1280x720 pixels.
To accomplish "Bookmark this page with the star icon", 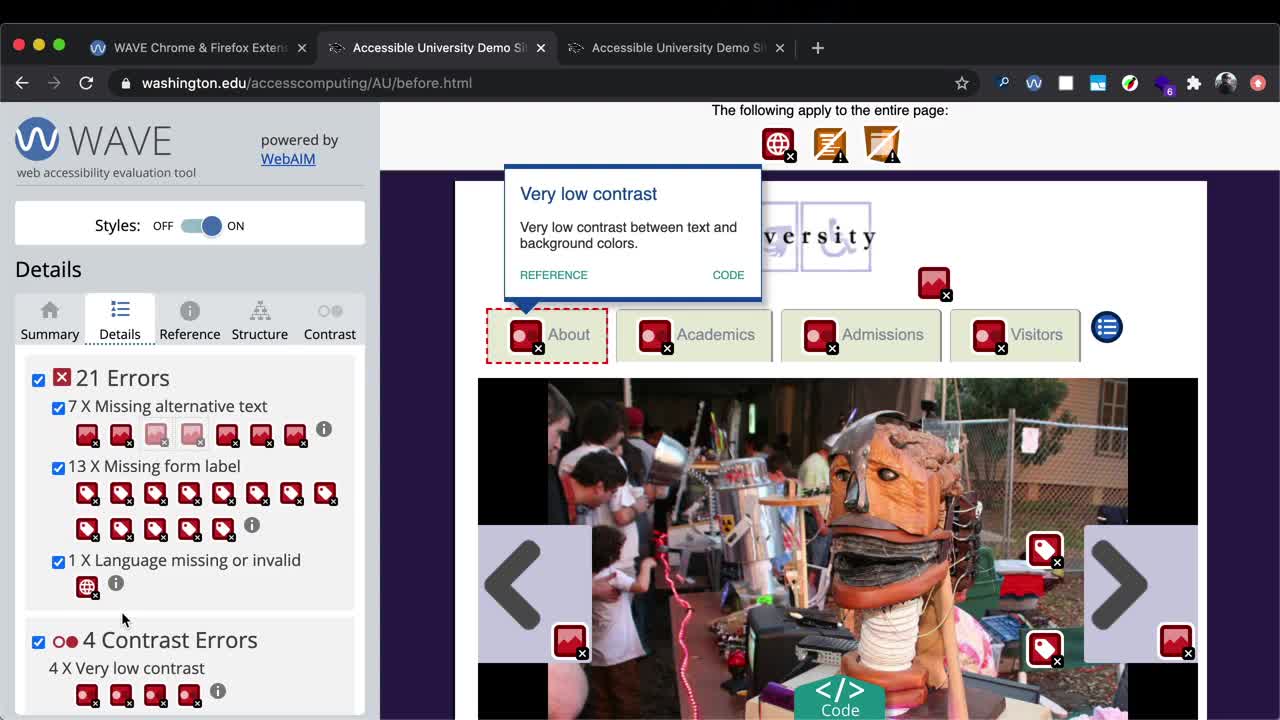I will tap(961, 83).
